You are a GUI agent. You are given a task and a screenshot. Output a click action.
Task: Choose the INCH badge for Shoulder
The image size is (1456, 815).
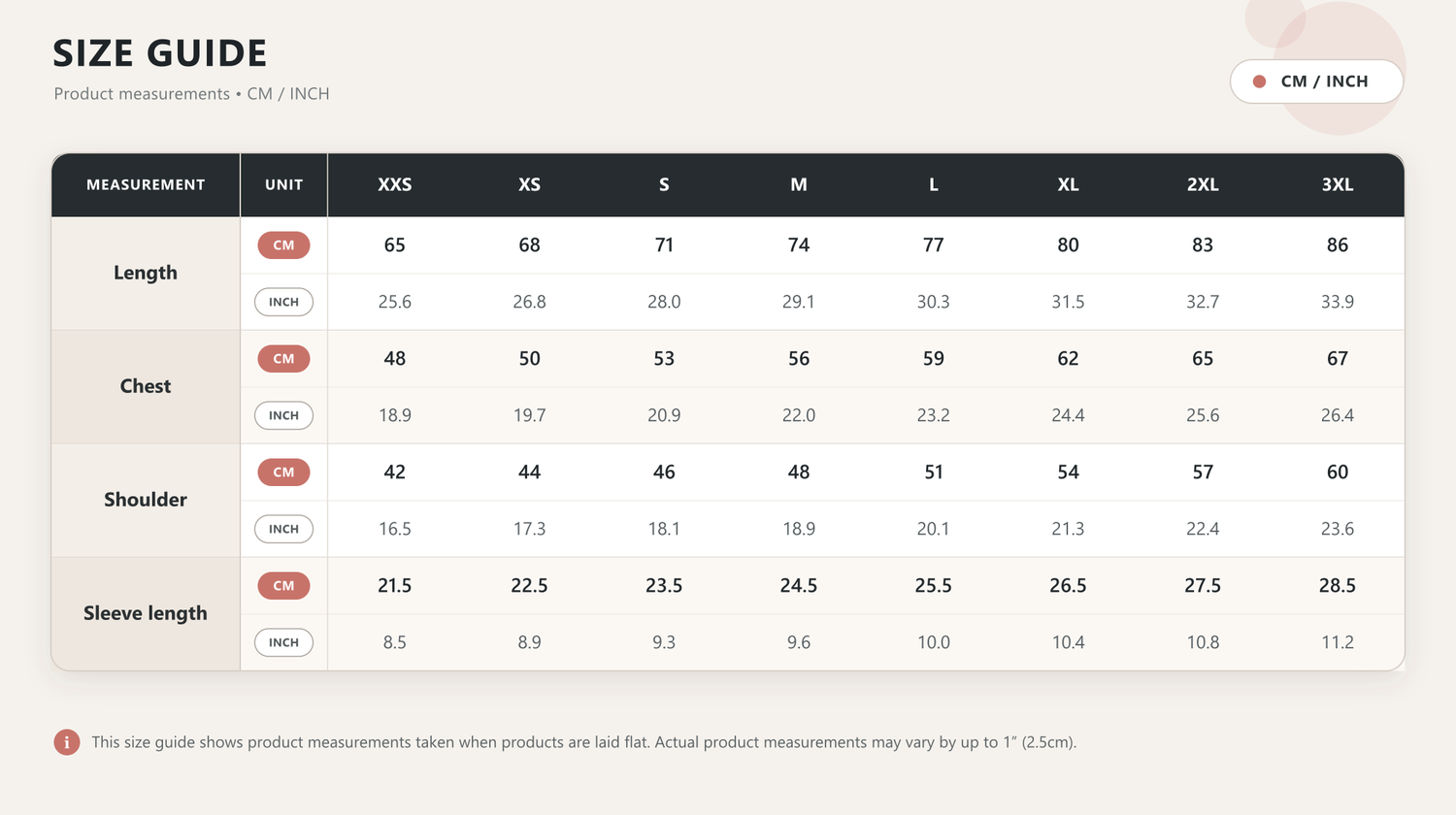click(283, 529)
